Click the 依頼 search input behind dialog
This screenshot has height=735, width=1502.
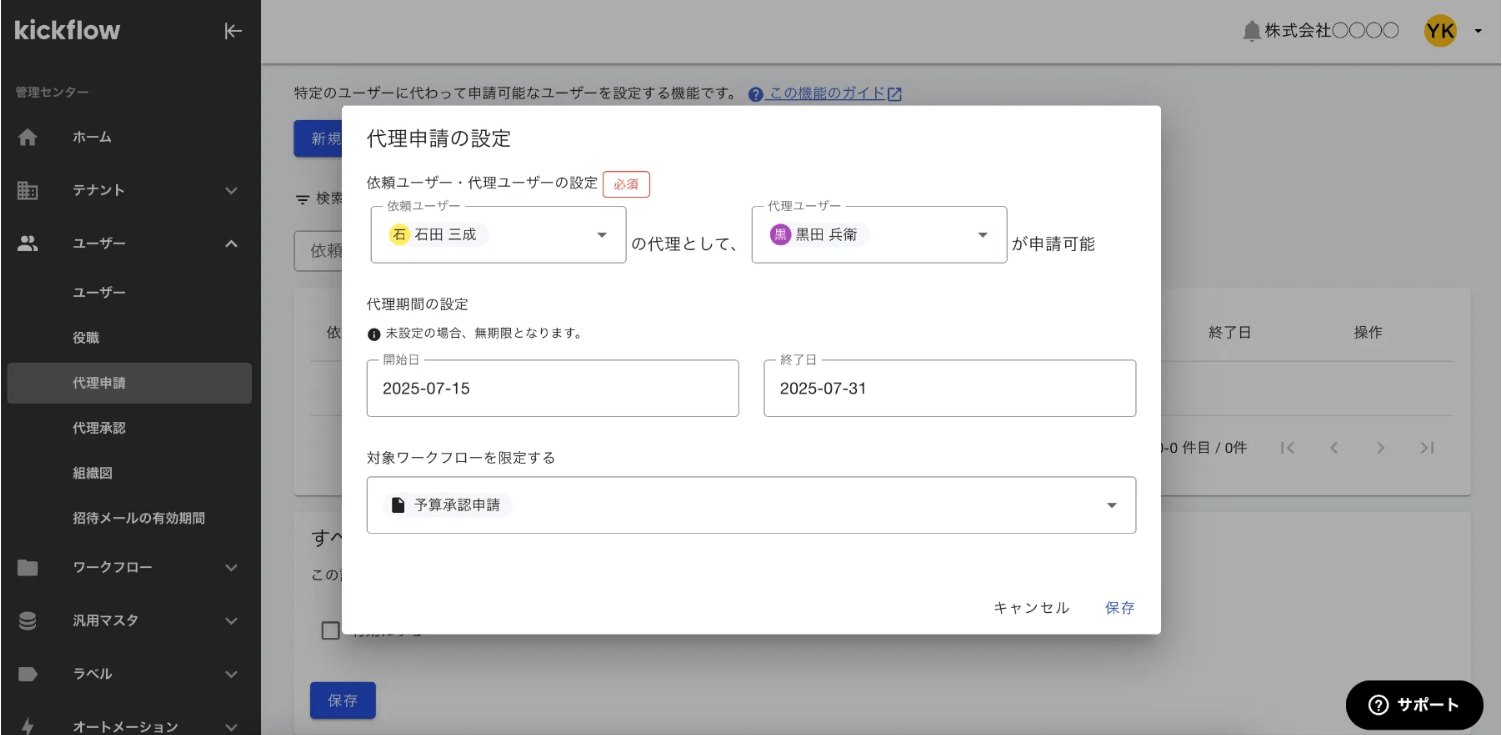click(318, 251)
